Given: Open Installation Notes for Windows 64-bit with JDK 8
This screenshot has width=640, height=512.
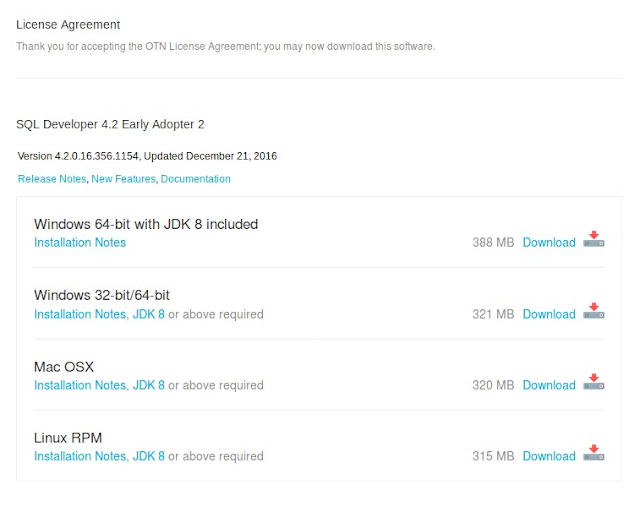Looking at the screenshot, I should [x=80, y=243].
